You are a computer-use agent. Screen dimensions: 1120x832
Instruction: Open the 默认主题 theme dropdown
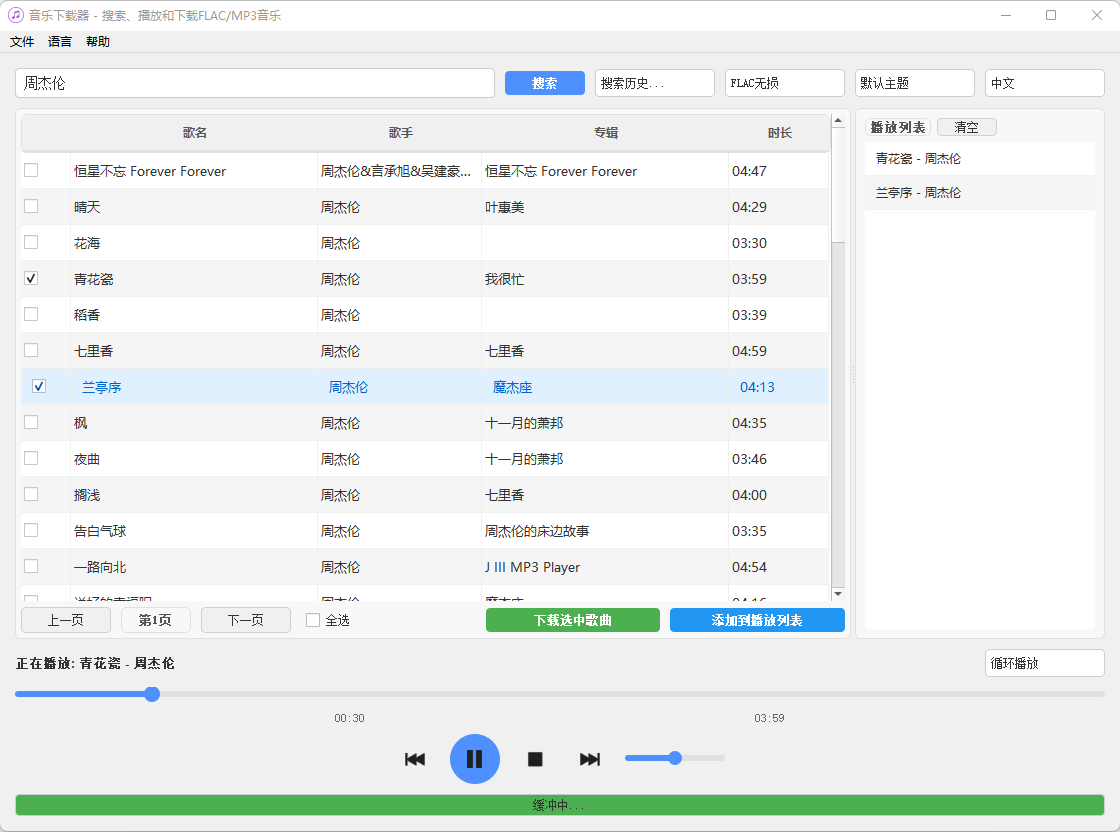[x=914, y=83]
